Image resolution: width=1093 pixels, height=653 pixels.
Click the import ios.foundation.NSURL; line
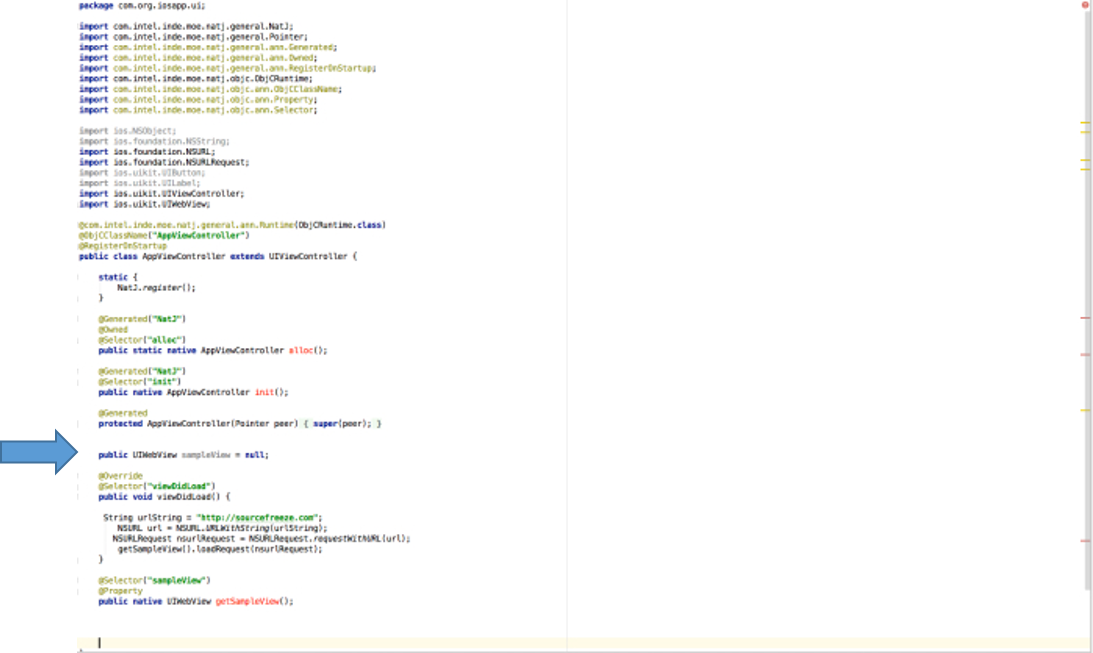pyautogui.click(x=147, y=152)
